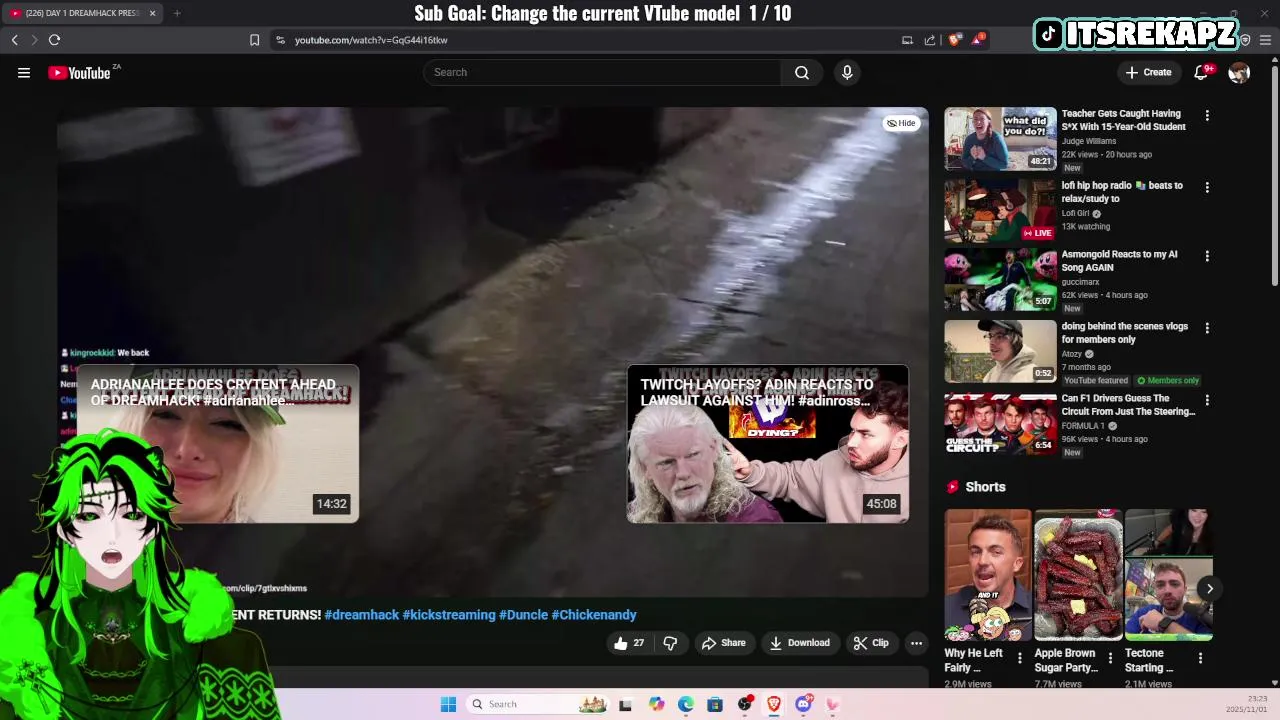The height and width of the screenshot is (720, 1280).
Task: Open the YouTube guide hamburger menu
Action: [x=24, y=72]
